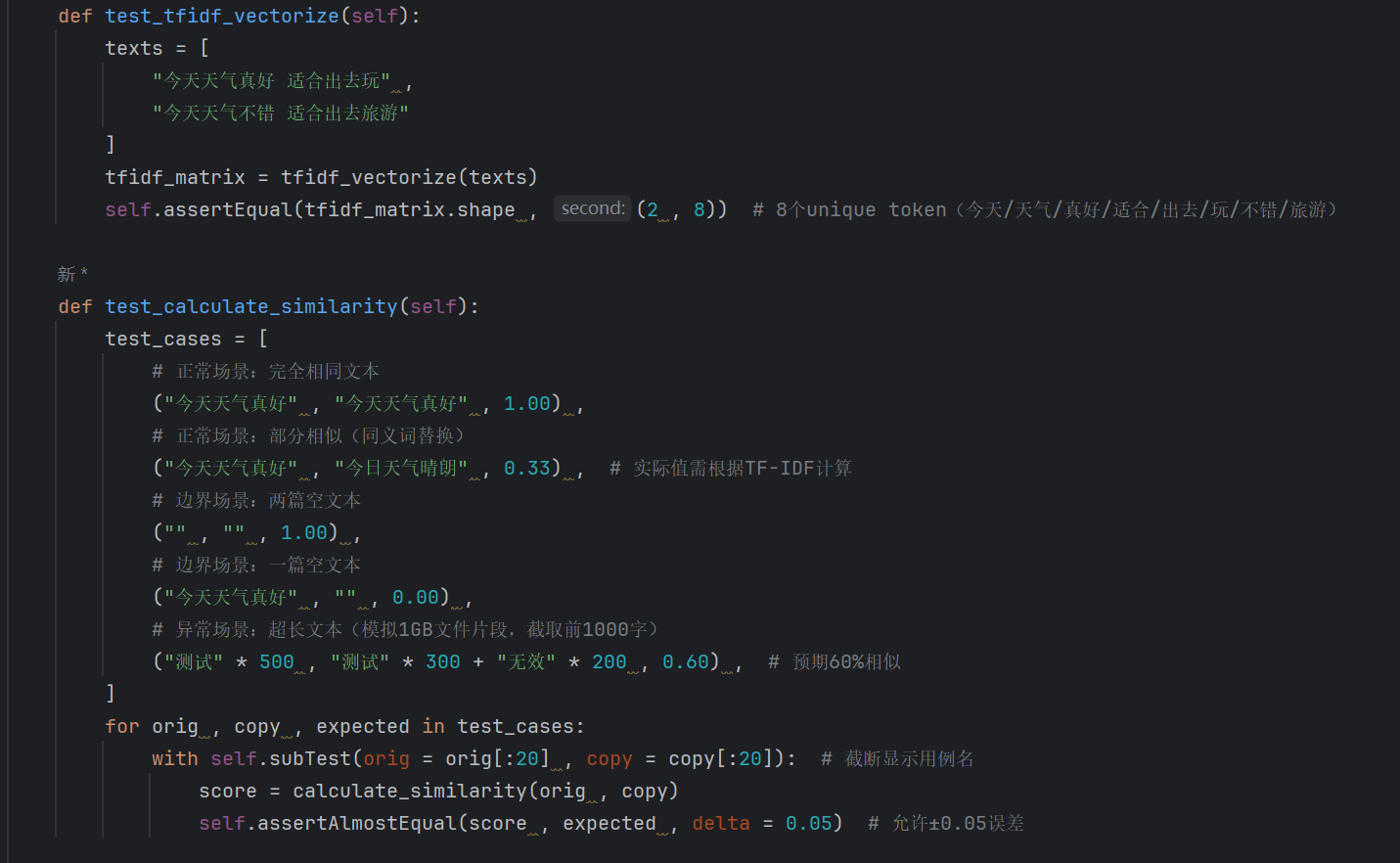Viewport: 1400px width, 863px height.
Task: Click the assertAlmostEqual method name
Action: 357,823
